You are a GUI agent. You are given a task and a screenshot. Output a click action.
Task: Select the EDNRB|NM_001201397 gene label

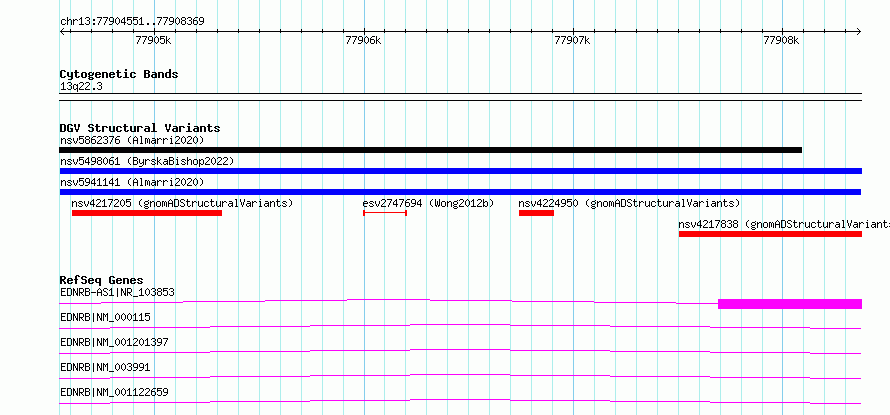tap(114, 342)
